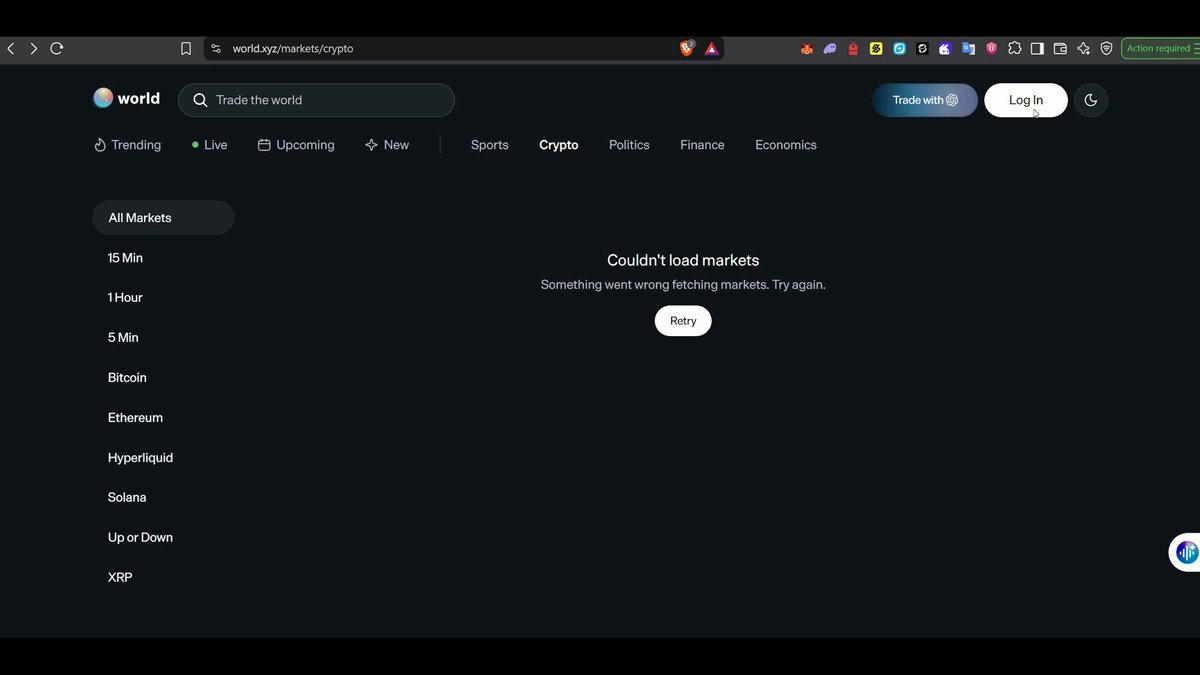Switch to the Live markets tab
Viewport: 1200px width, 675px height.
209,145
